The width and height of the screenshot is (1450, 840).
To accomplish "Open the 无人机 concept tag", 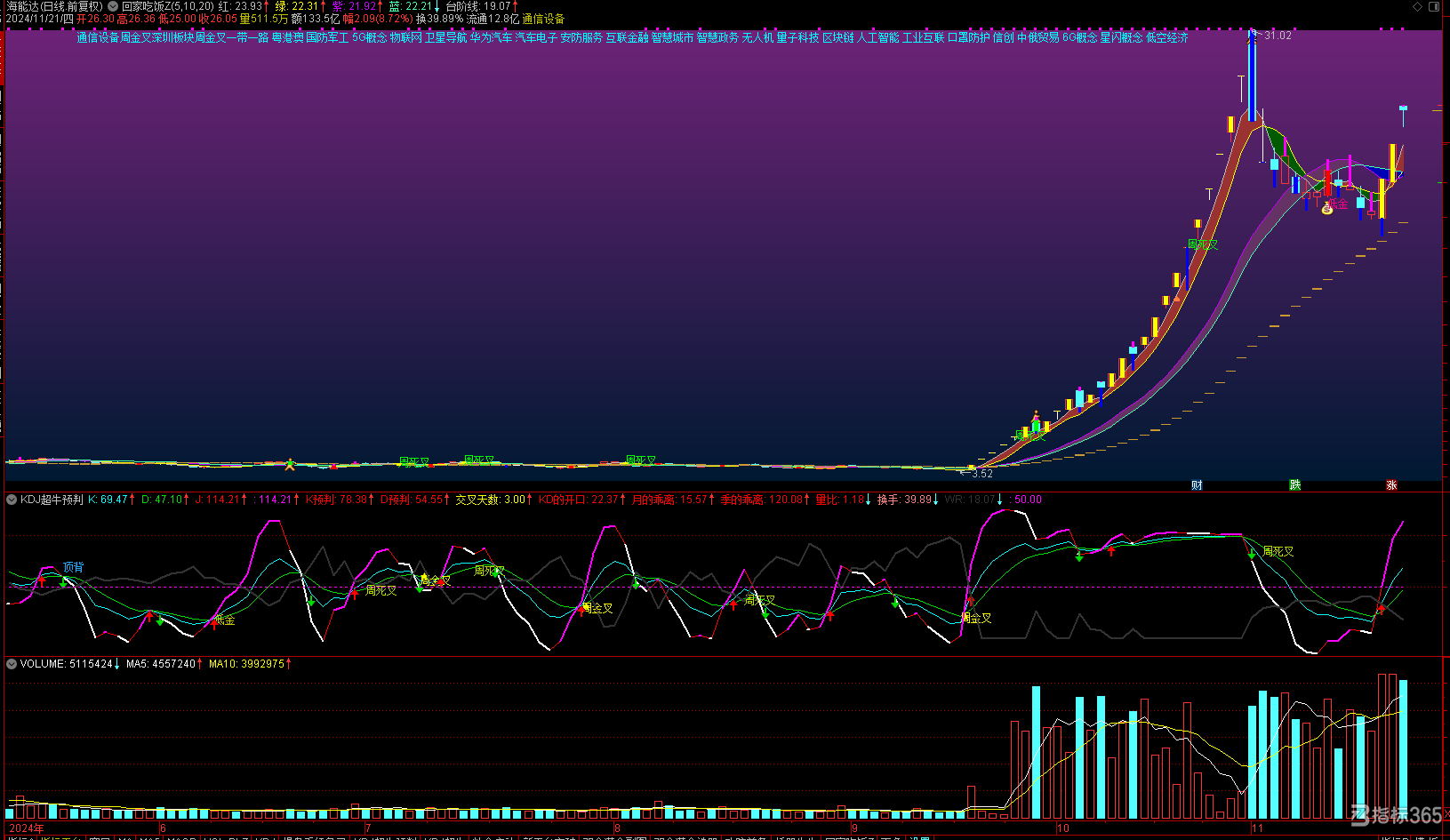I will point(757,37).
